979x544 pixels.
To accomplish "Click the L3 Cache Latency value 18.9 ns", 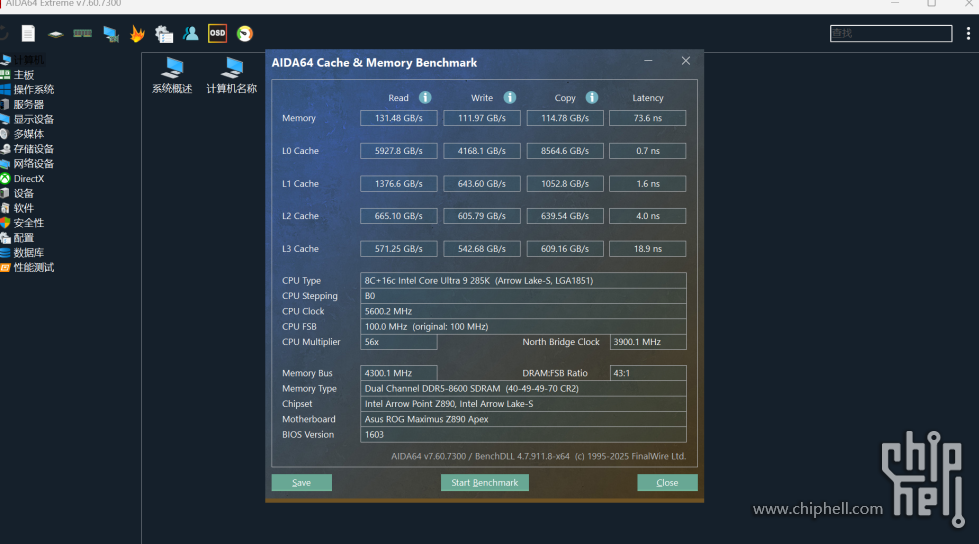I will (647, 249).
